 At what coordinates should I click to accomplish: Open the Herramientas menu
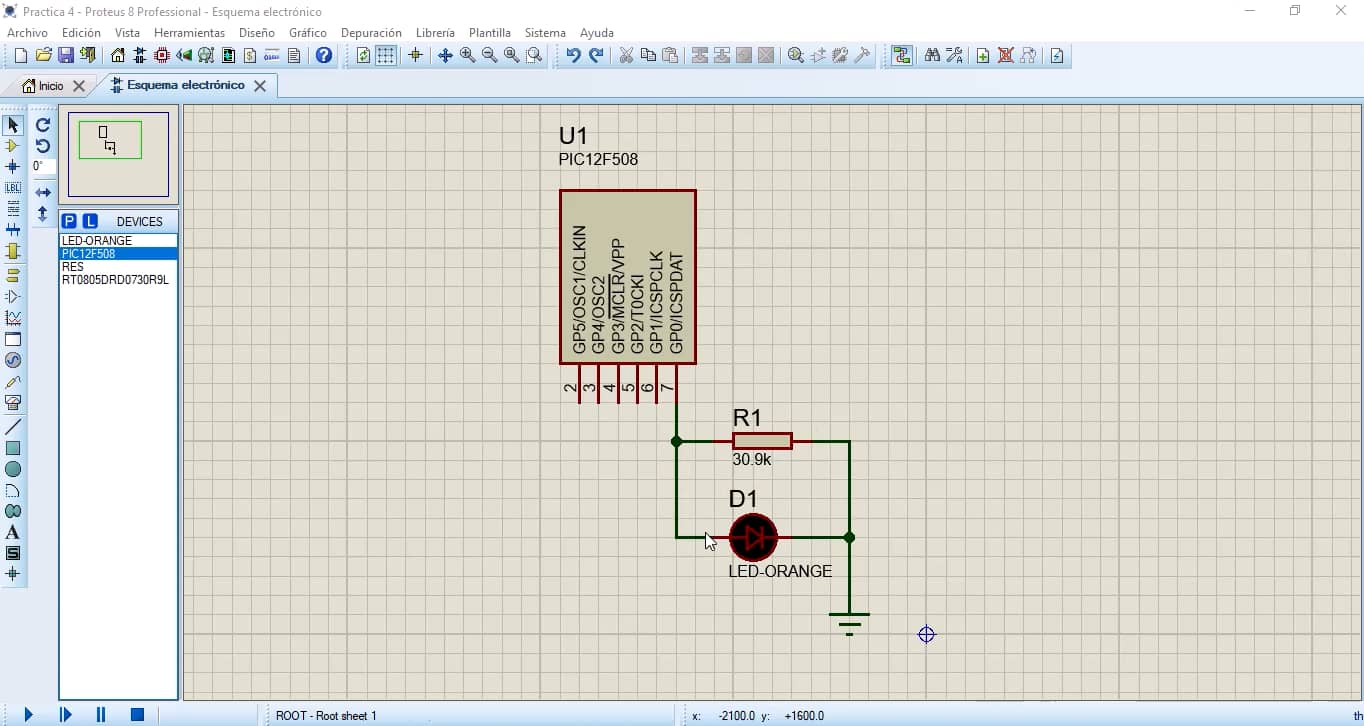point(189,33)
